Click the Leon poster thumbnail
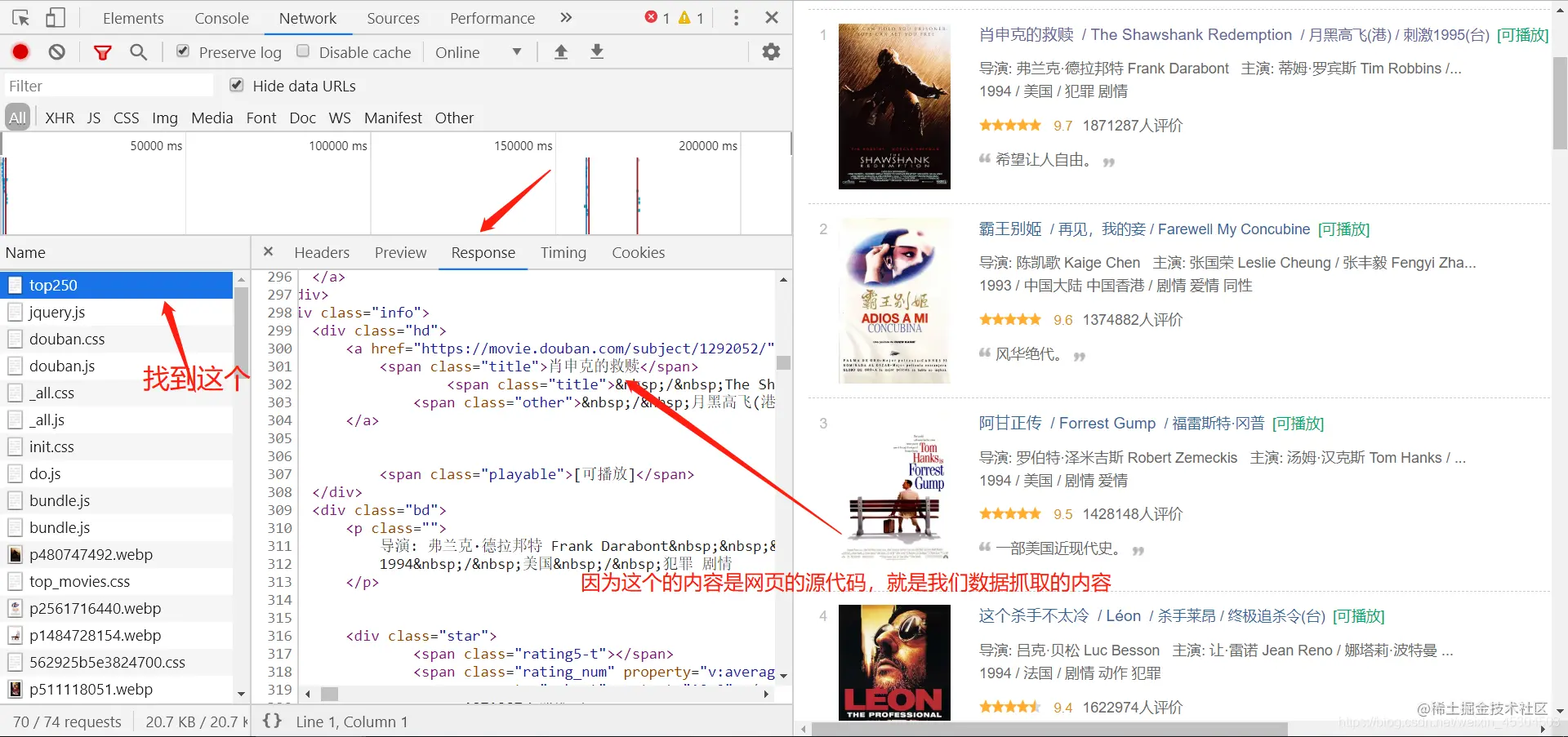Screen dimensions: 1568x737 tap(894, 662)
